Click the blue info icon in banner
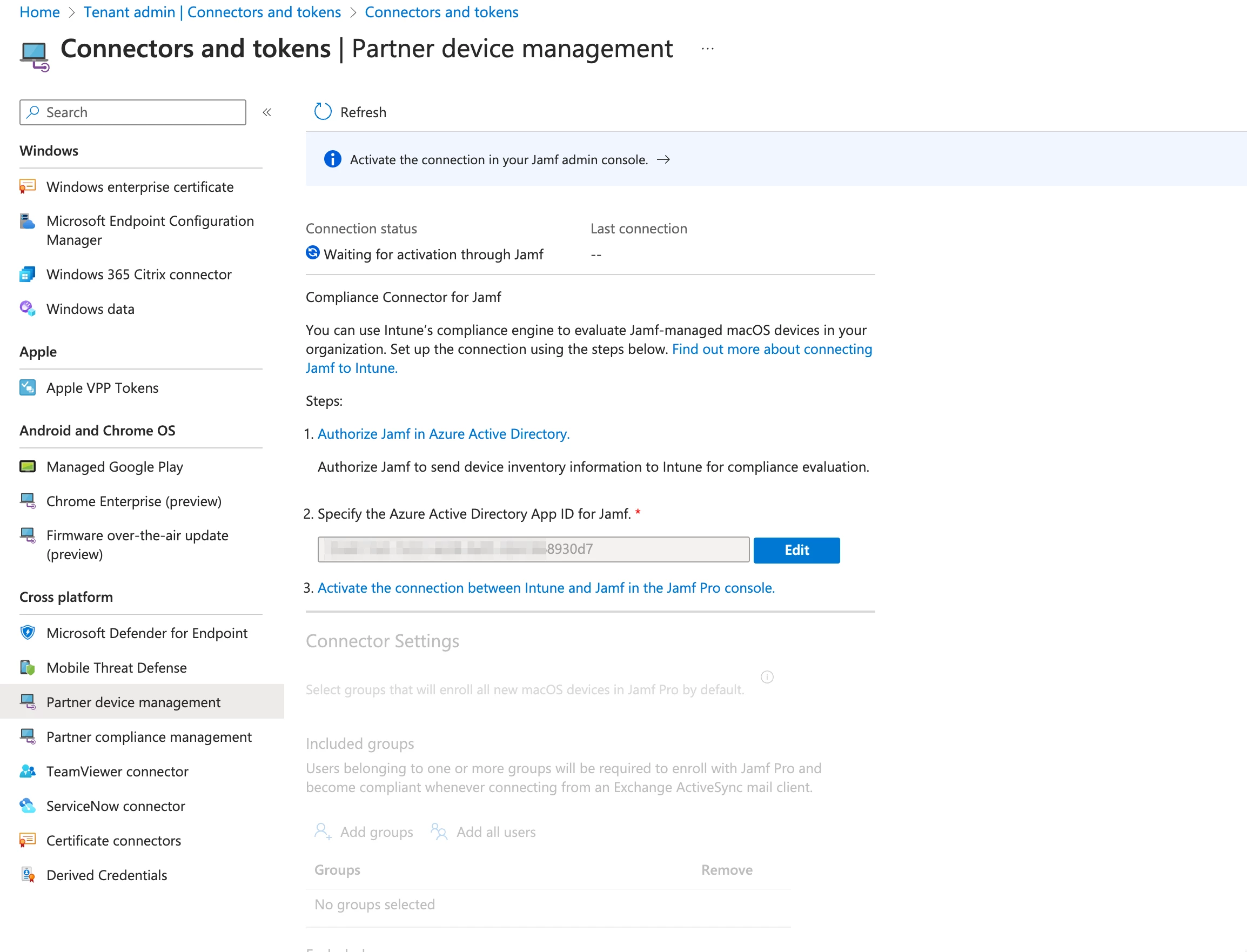 pyautogui.click(x=333, y=159)
